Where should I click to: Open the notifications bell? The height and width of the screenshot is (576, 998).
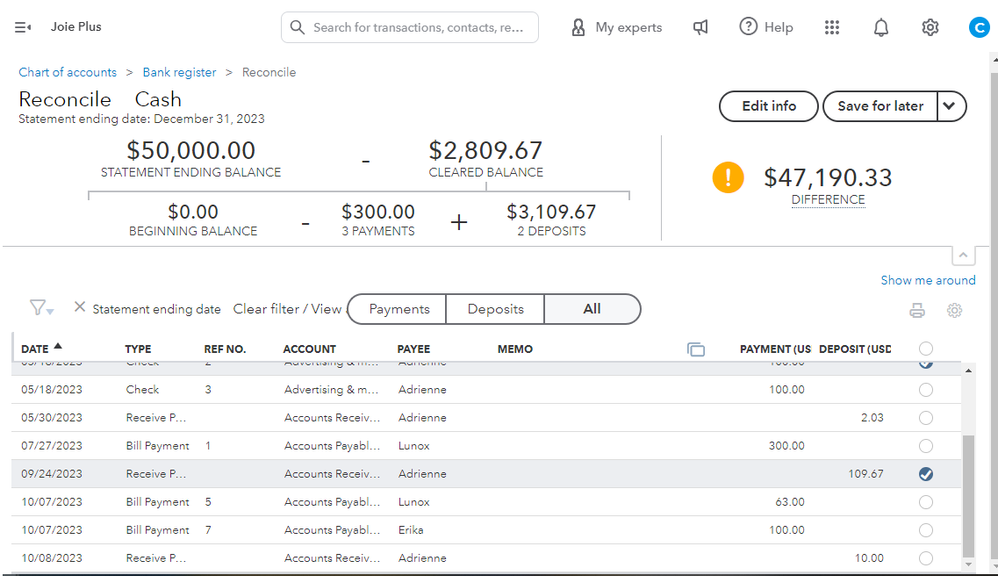pyautogui.click(x=881, y=27)
